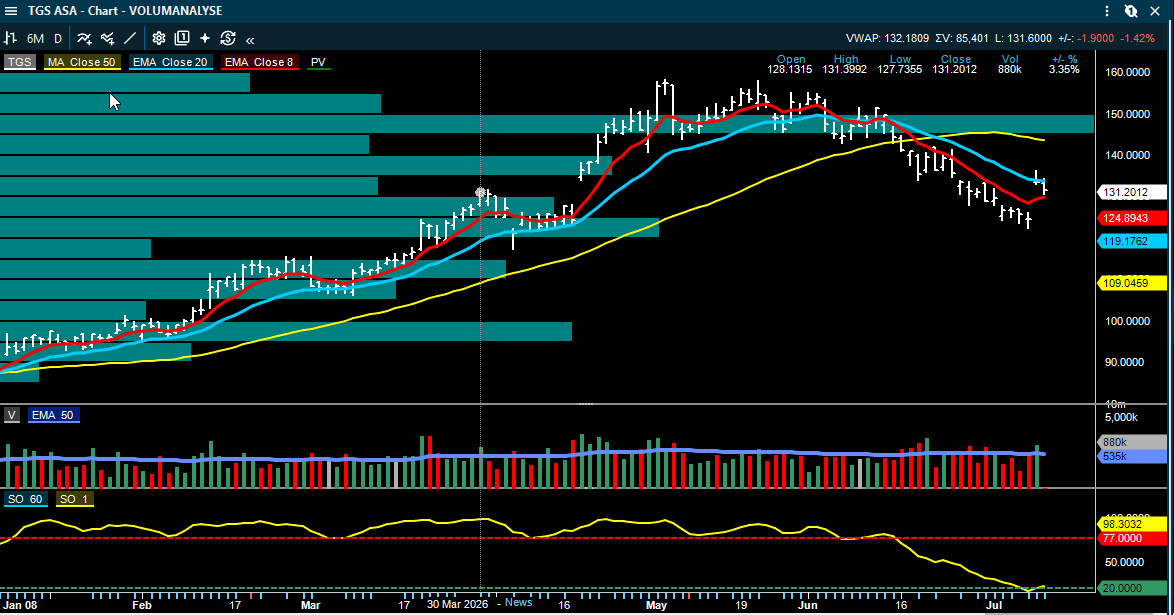Add a new indicator to the chart

[84, 38]
